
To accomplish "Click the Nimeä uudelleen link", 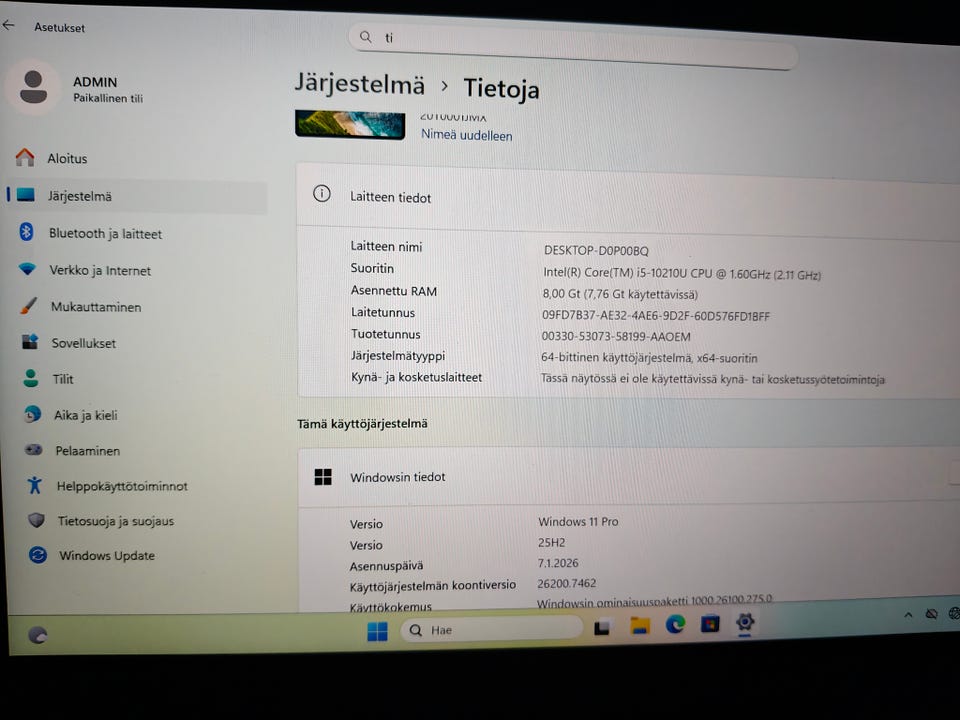I will pyautogui.click(x=467, y=135).
